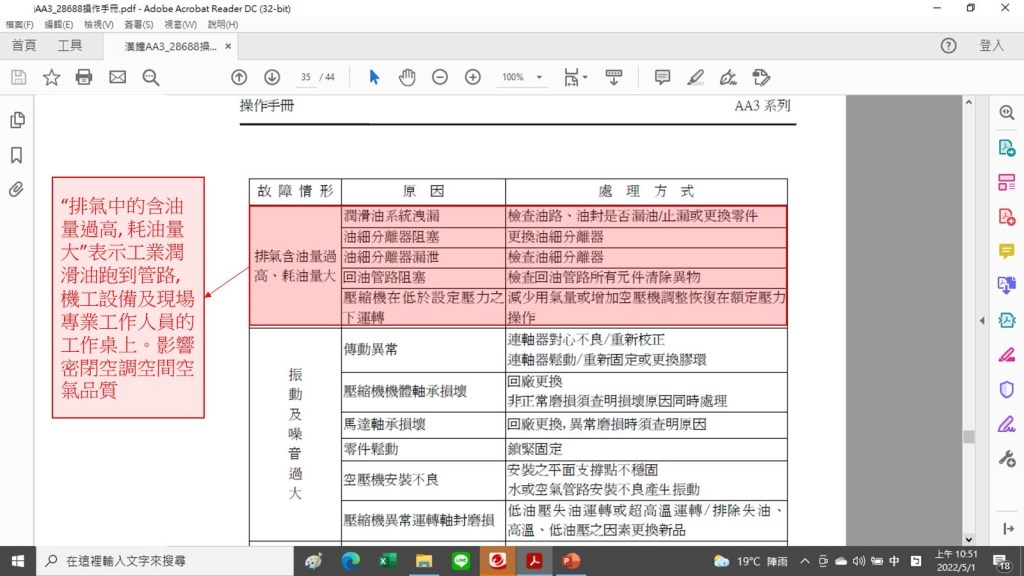Add a sticky note comment
The image size is (1024, 576).
(662, 77)
